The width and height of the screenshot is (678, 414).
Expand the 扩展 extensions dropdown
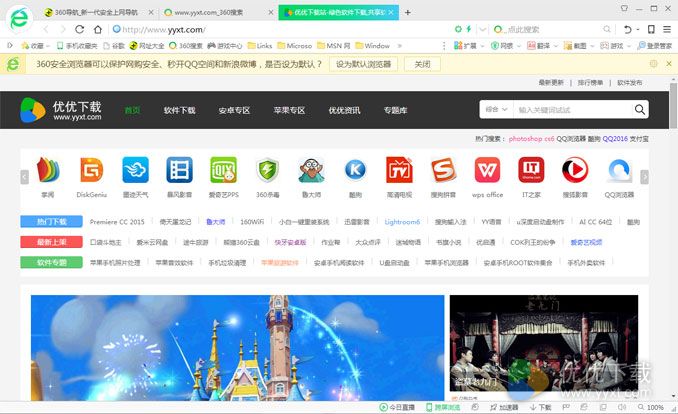[482, 46]
